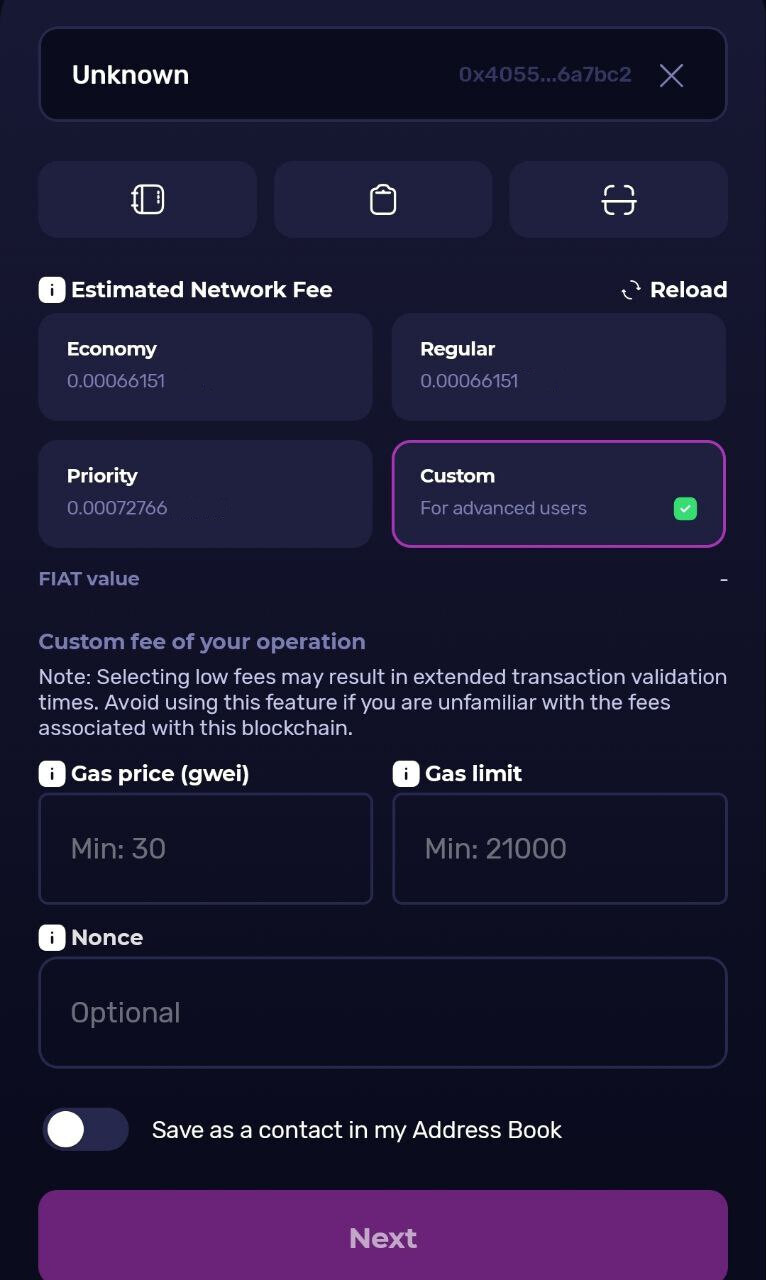Screen dimensions: 766x1280
Task: Tap the Gas limit info icon
Action: [x=406, y=774]
